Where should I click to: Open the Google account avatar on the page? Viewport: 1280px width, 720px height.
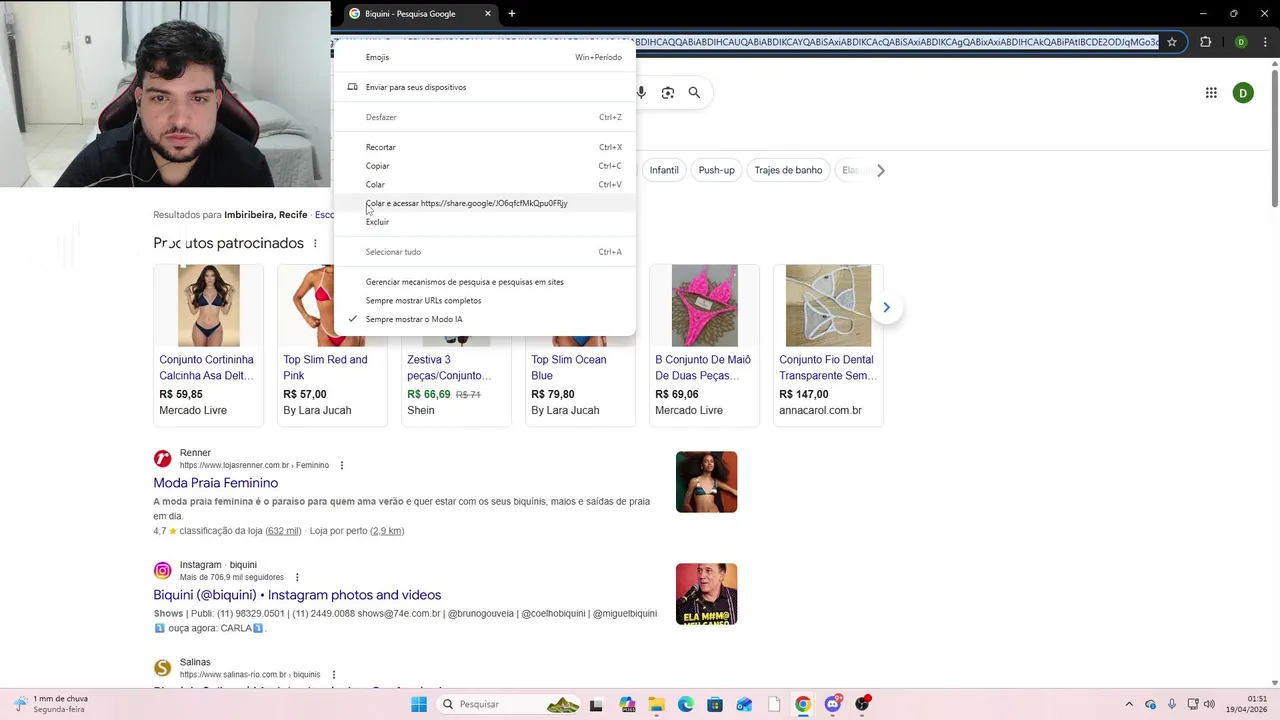1243,93
